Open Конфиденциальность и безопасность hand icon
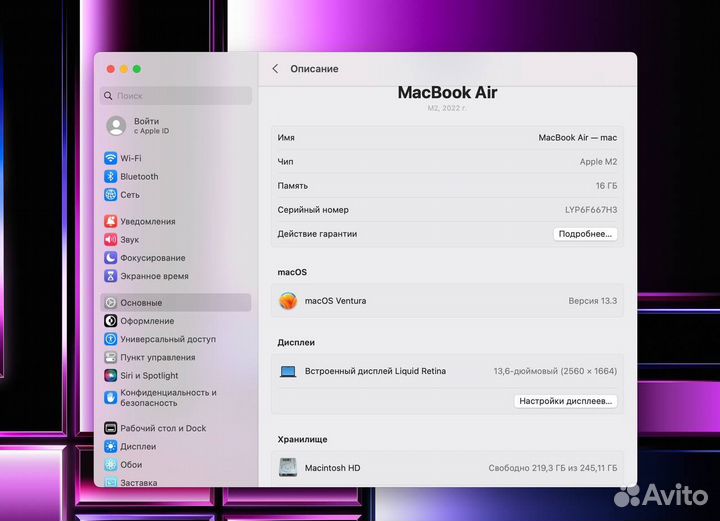This screenshot has height=521, width=720. (110, 398)
